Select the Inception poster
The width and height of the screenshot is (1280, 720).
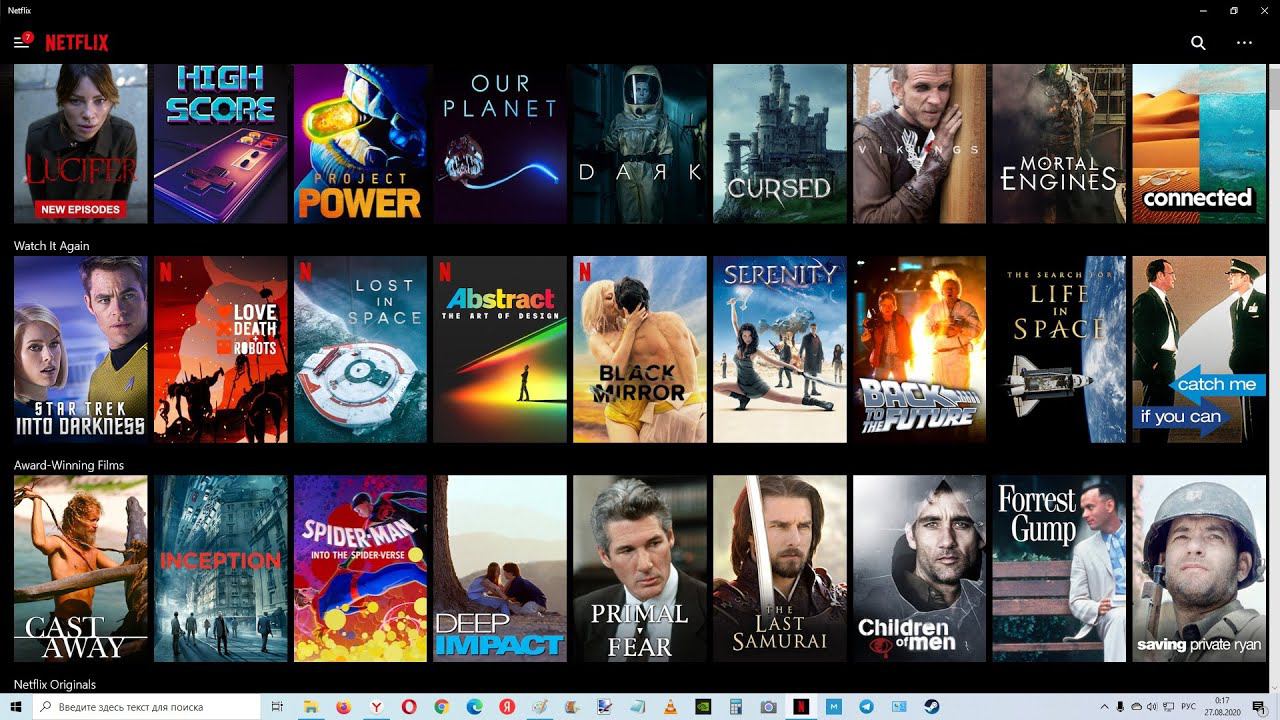click(221, 568)
